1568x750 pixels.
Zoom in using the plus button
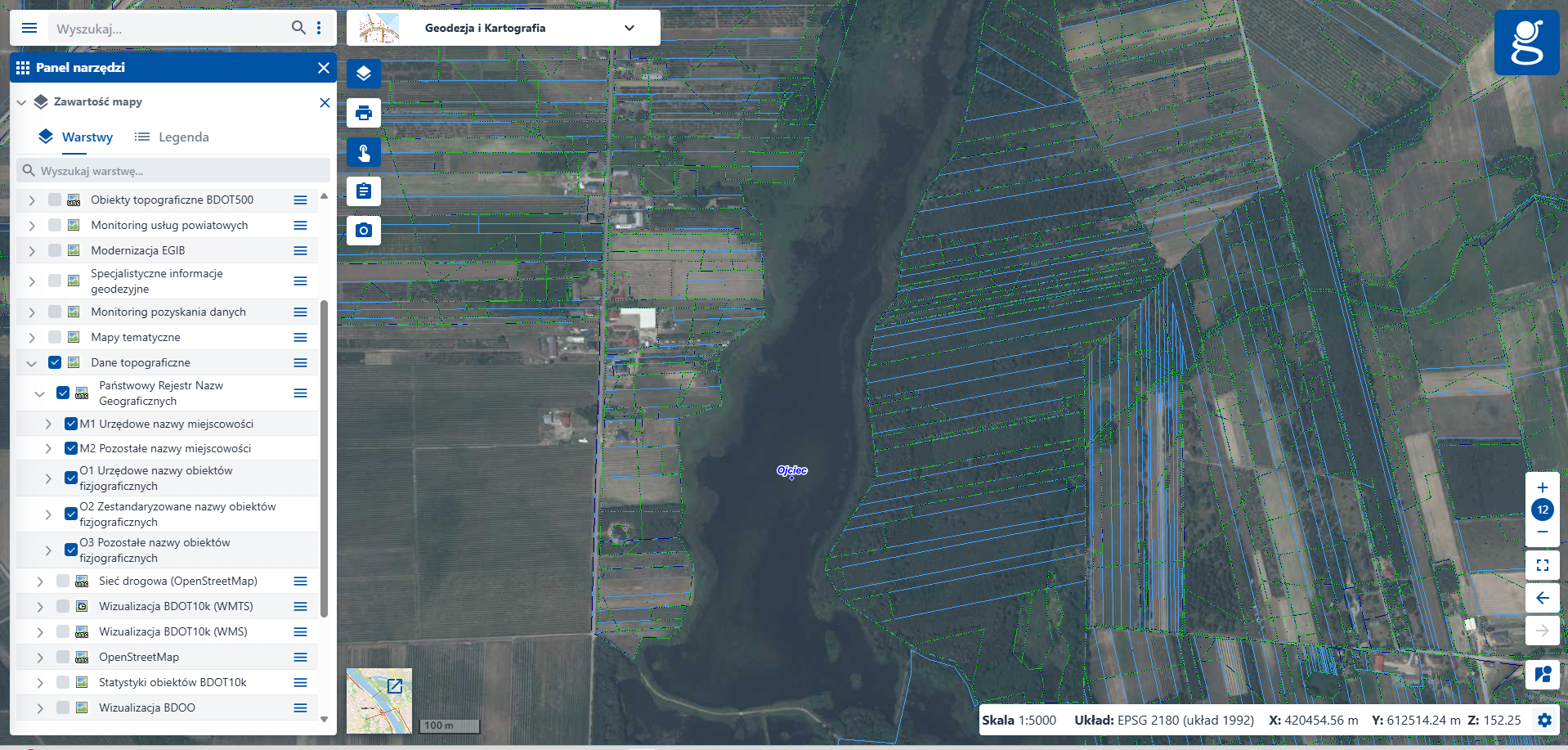1542,487
